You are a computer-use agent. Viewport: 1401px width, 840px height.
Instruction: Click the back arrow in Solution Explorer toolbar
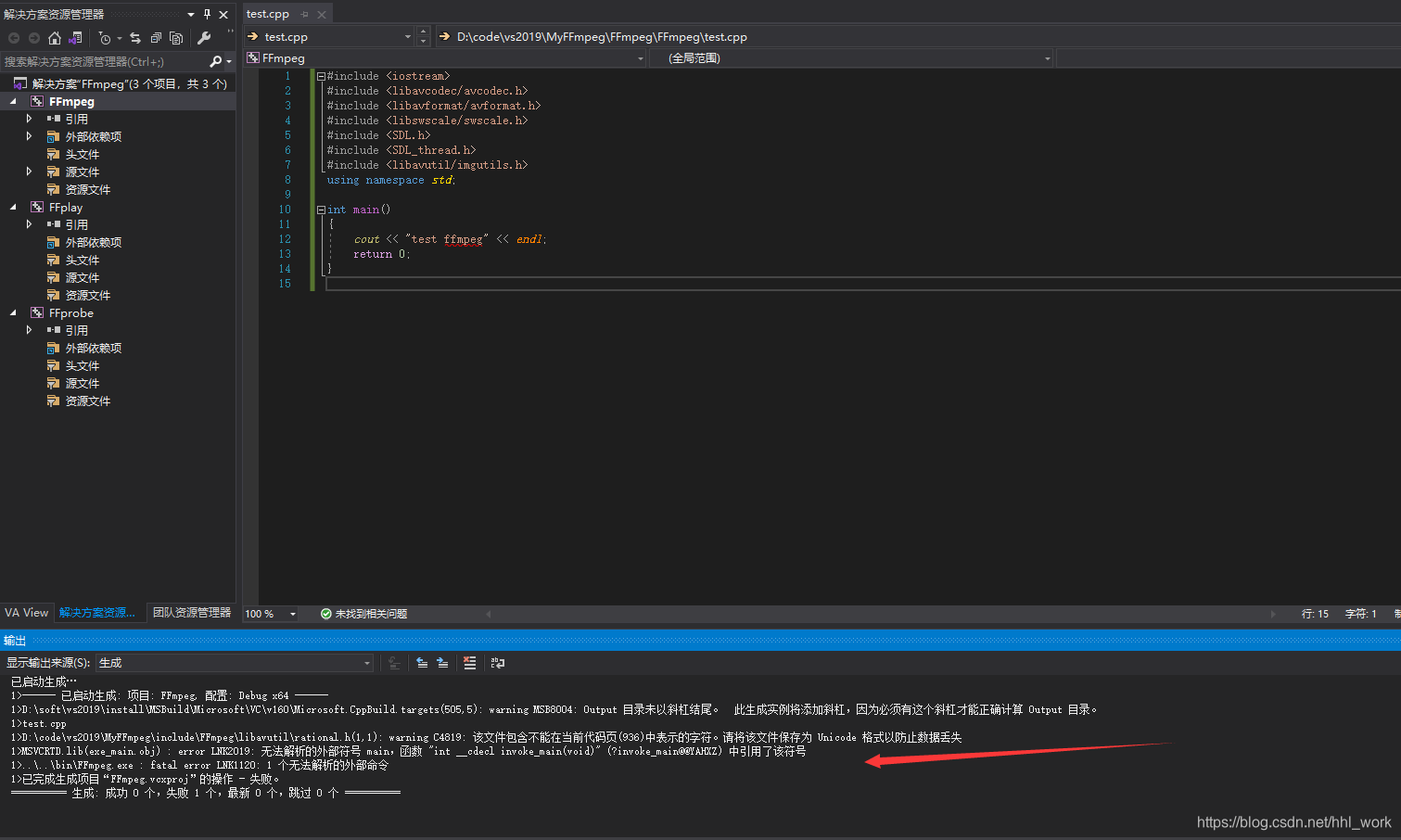point(14,38)
